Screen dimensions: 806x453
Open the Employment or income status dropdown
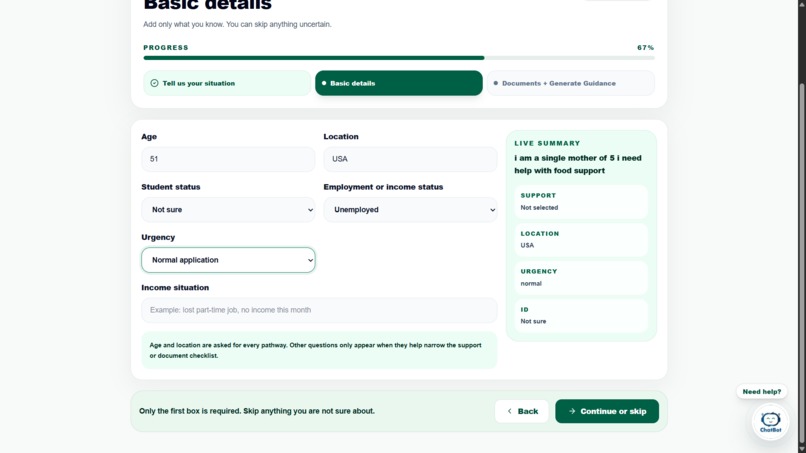point(410,210)
